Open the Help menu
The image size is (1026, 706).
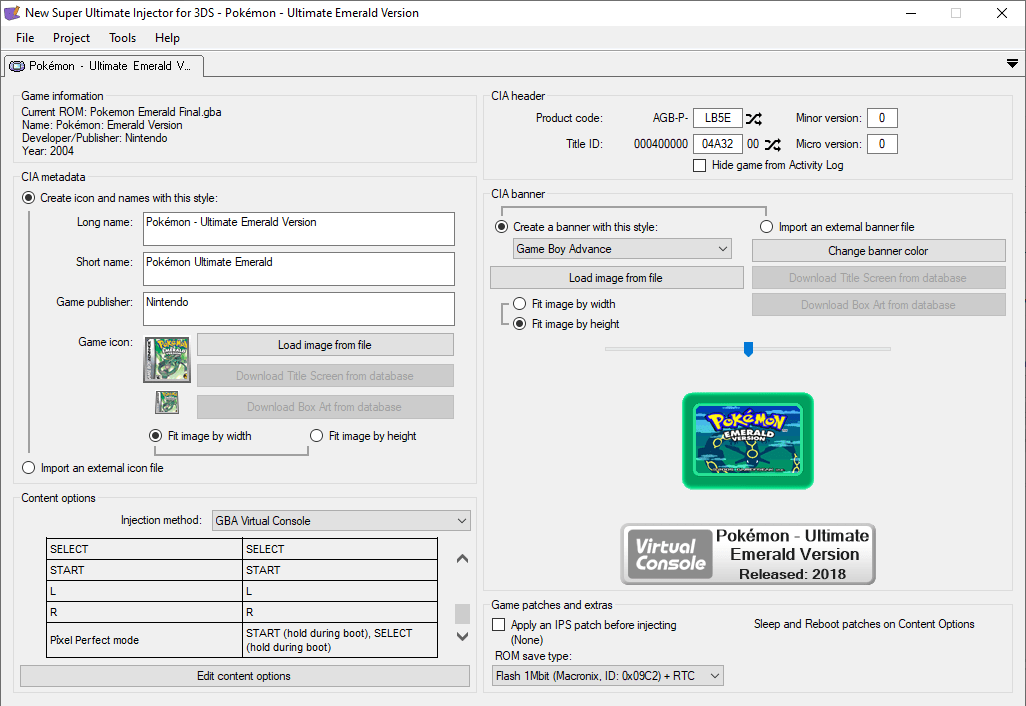click(168, 38)
